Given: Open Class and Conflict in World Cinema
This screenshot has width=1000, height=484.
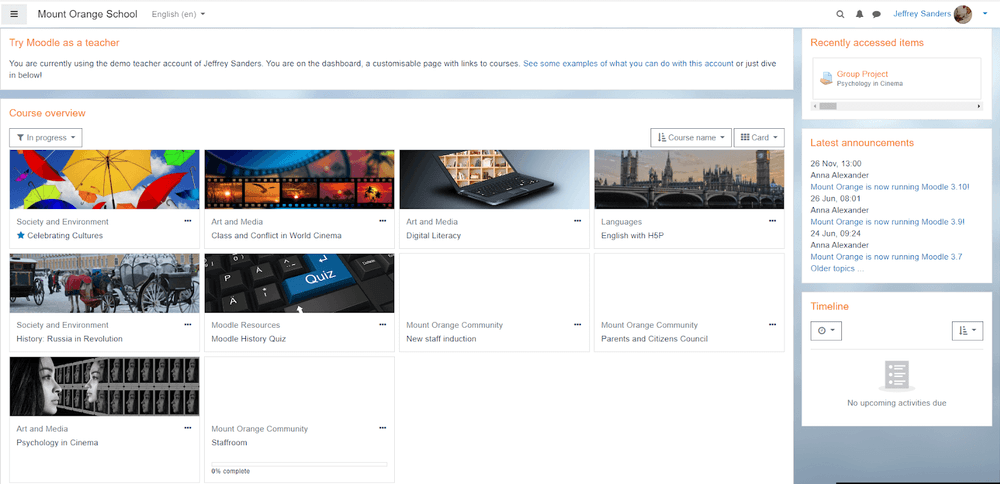Looking at the screenshot, I should point(276,236).
